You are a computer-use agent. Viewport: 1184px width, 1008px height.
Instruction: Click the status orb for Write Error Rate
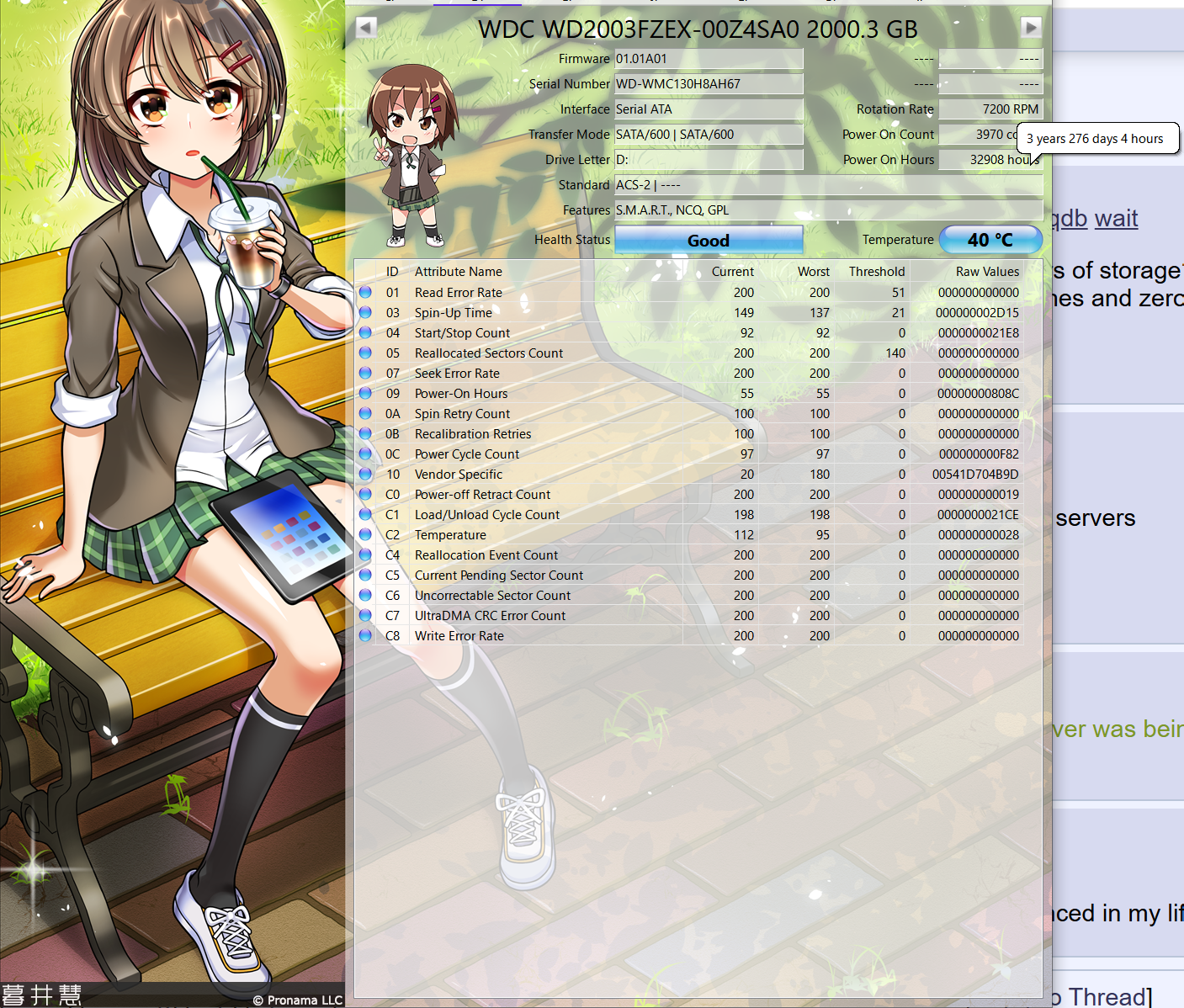click(365, 635)
